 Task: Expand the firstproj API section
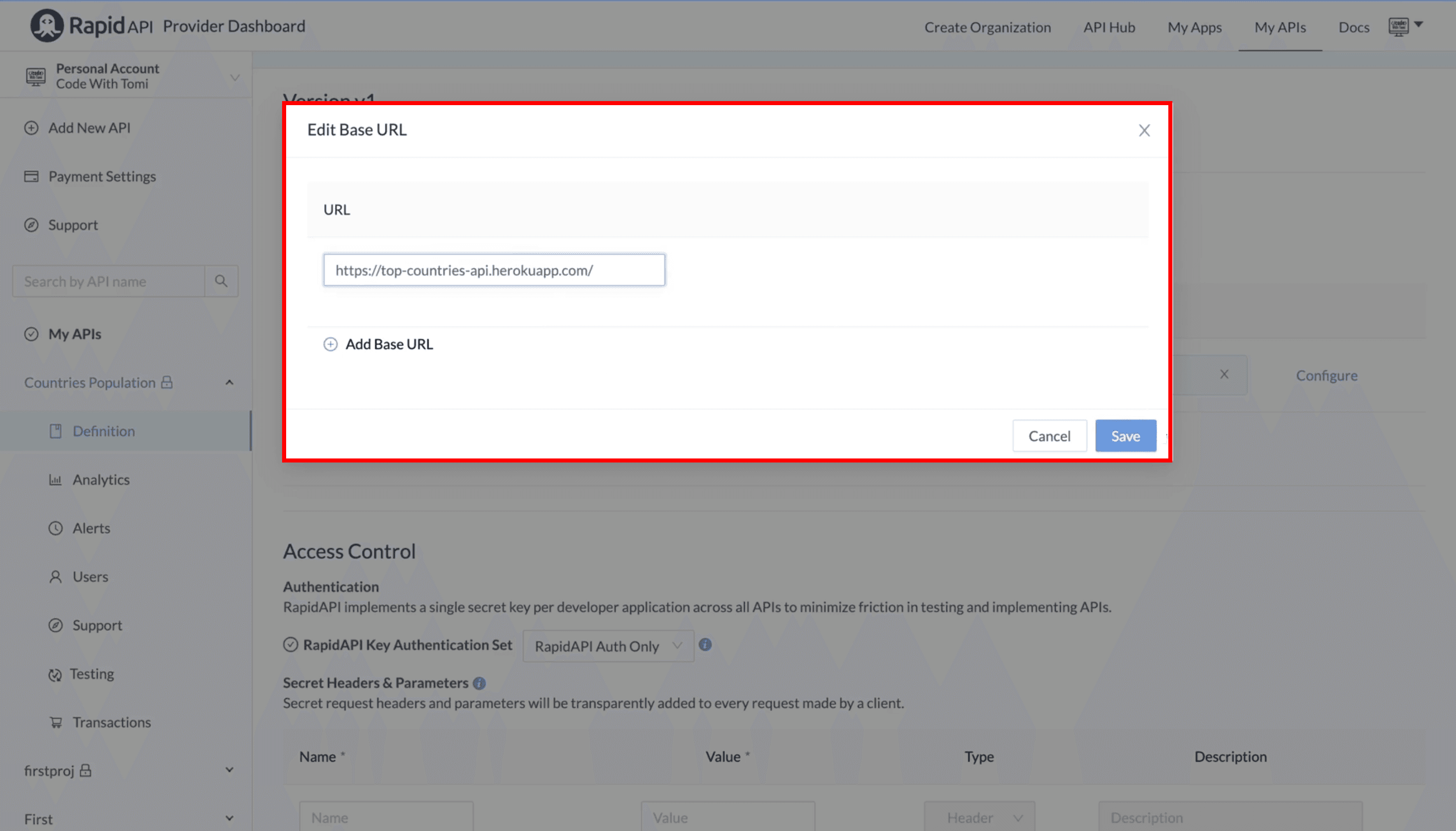230,770
